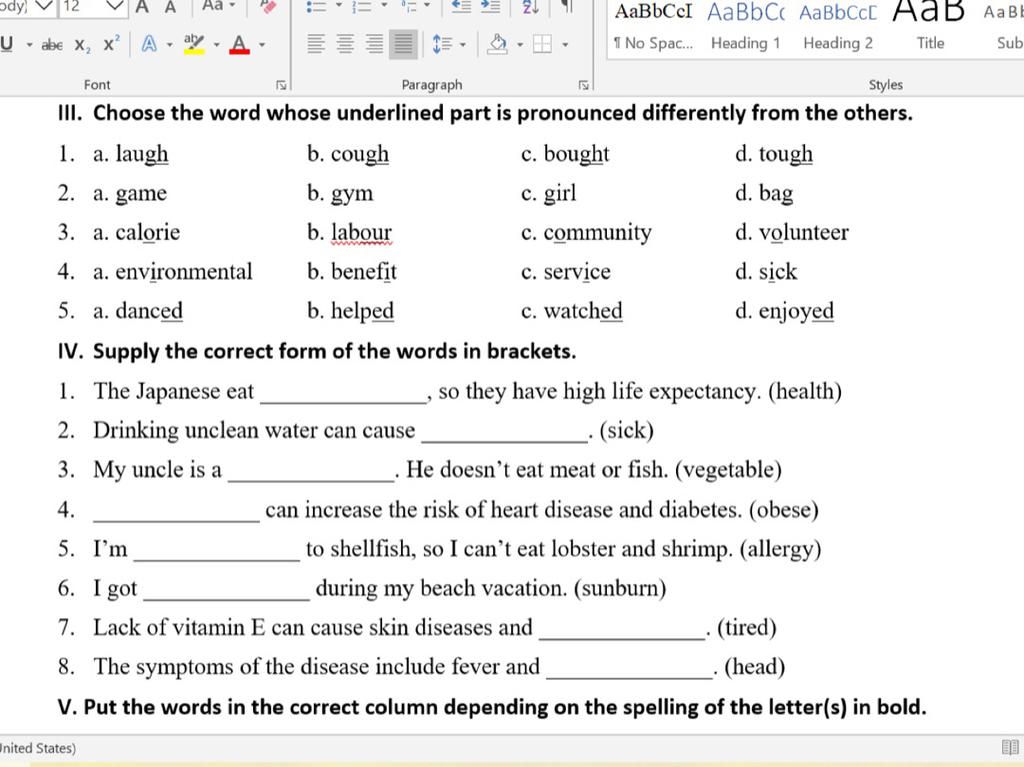Apply text effects and typography
The height and width of the screenshot is (767, 1024).
(x=150, y=44)
